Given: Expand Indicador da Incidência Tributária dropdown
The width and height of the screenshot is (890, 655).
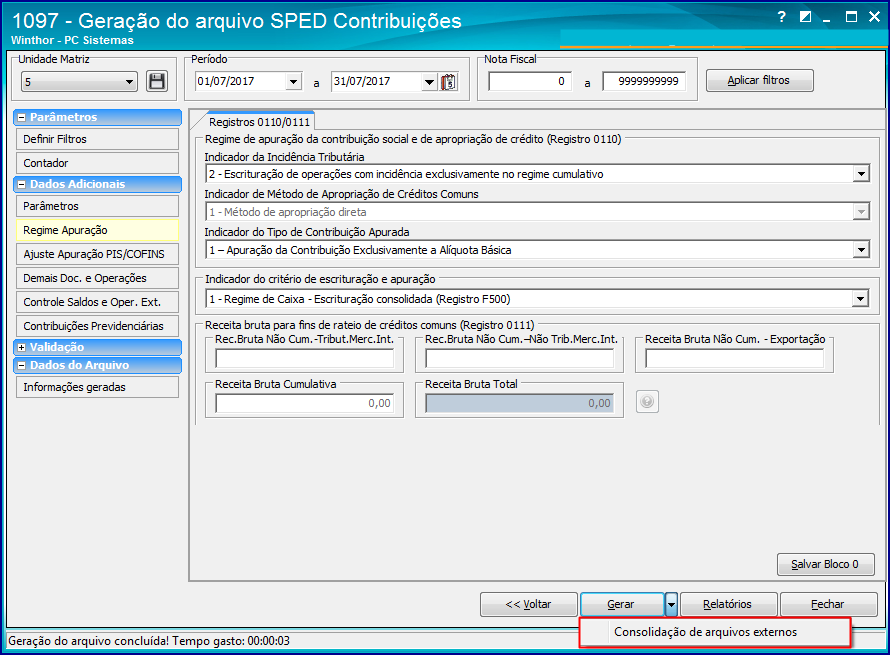Looking at the screenshot, I should (x=861, y=174).
